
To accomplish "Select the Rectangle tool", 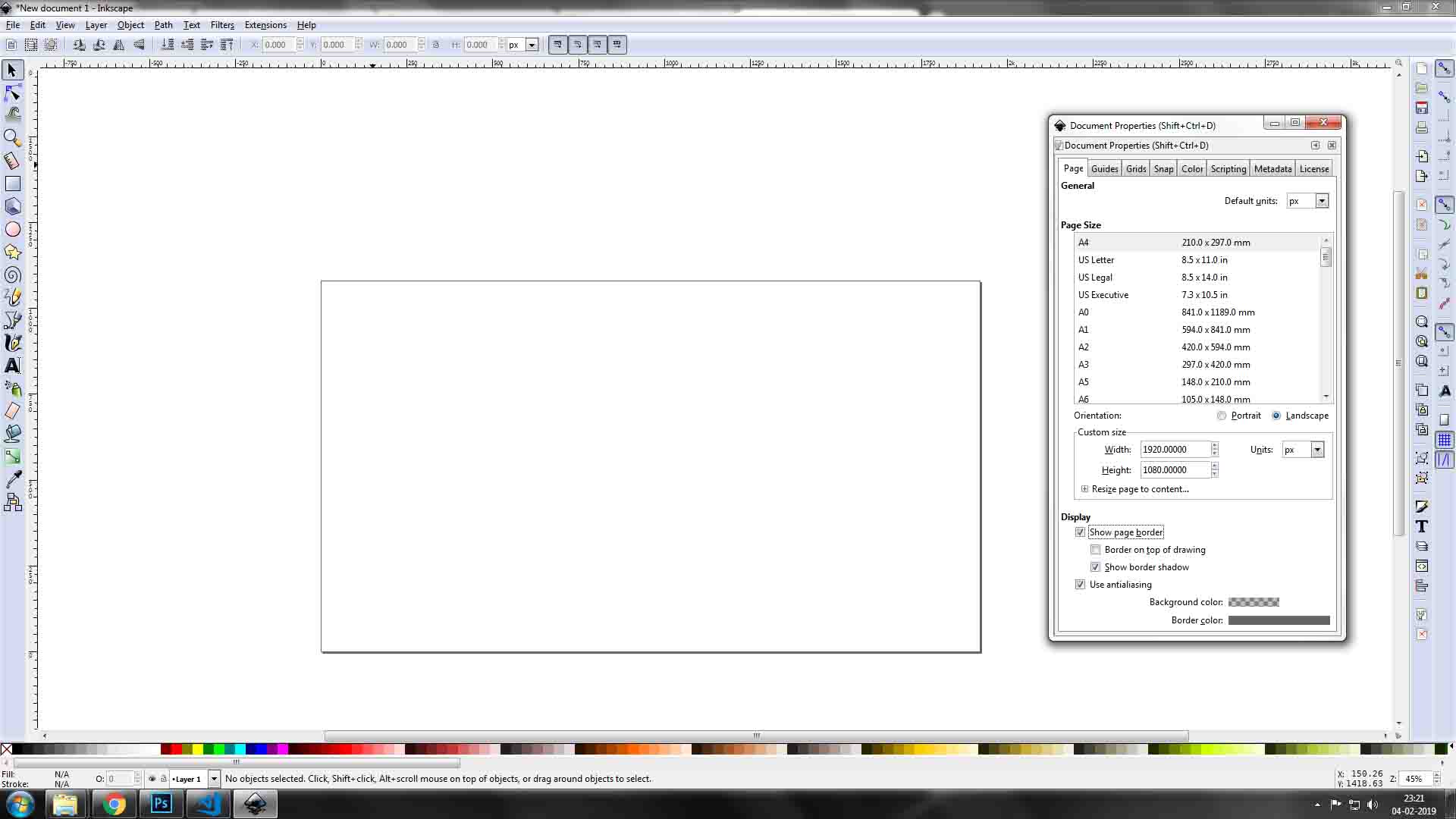I will [12, 184].
